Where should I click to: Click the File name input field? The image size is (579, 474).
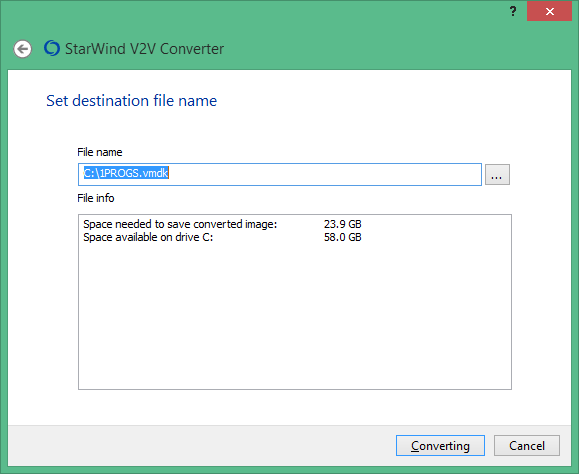coord(280,174)
